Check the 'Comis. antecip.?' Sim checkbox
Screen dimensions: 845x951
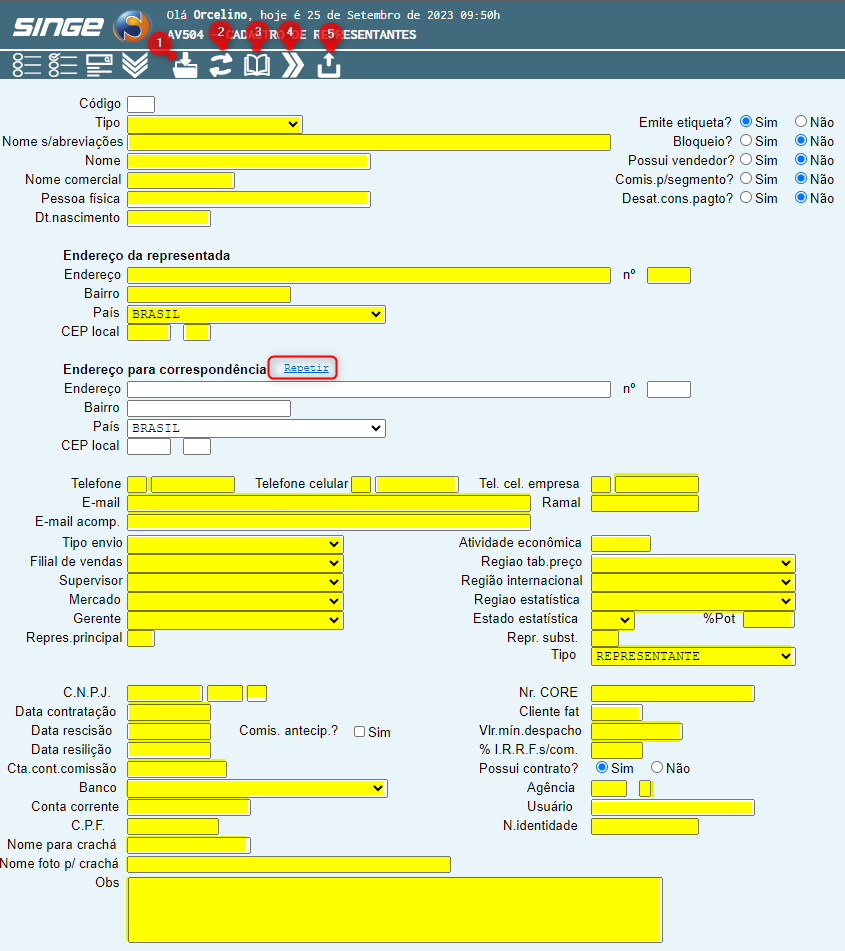tap(360, 732)
